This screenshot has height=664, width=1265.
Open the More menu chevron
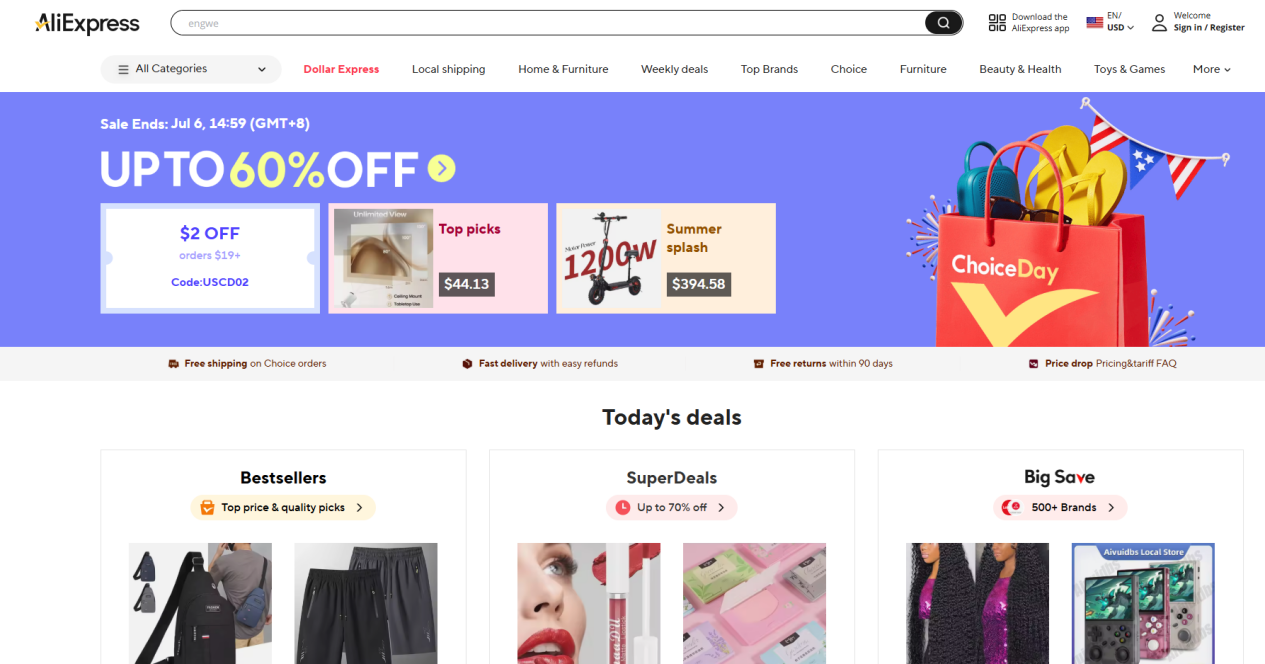1227,70
